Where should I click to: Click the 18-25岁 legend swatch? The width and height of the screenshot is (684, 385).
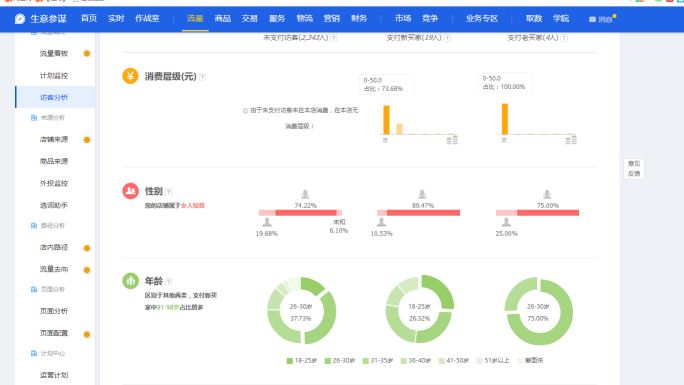point(290,361)
